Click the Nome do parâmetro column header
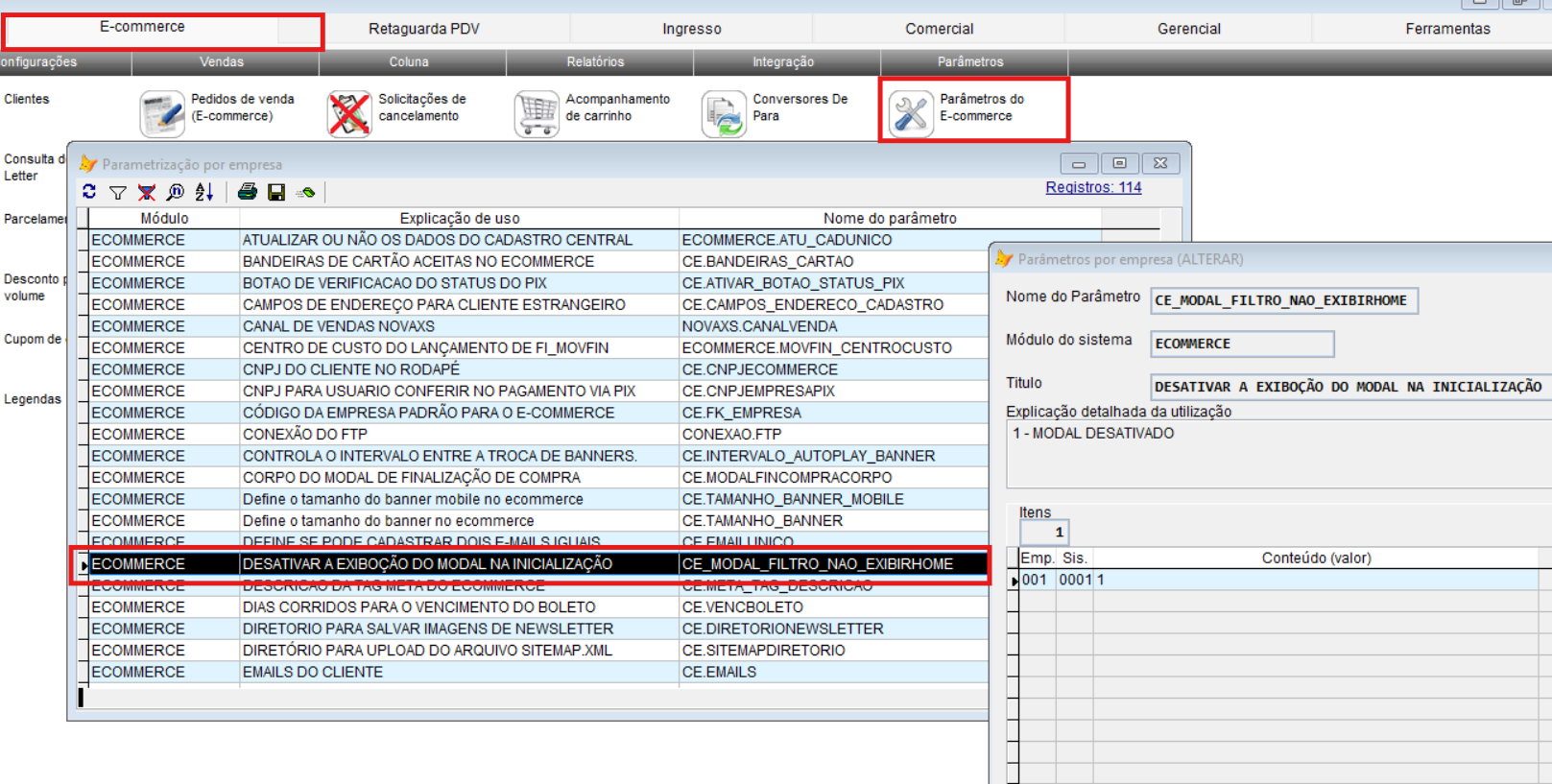This screenshot has width=1552, height=784. [889, 218]
